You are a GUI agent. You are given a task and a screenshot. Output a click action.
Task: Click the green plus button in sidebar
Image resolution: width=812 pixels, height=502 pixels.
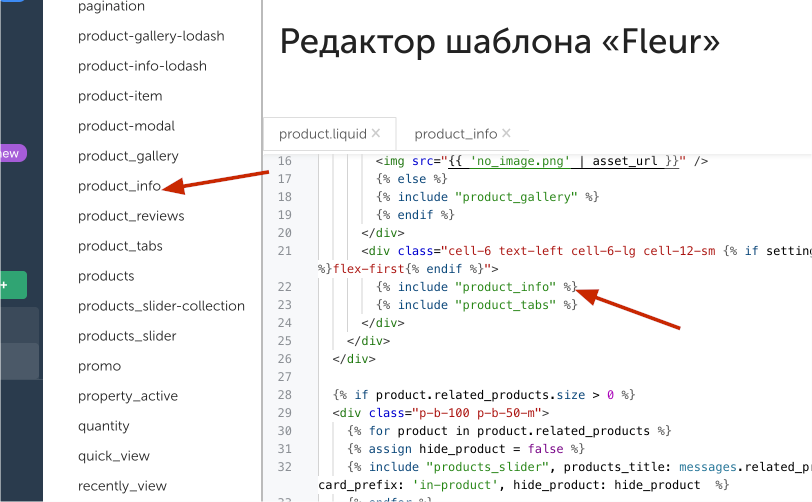[12, 285]
